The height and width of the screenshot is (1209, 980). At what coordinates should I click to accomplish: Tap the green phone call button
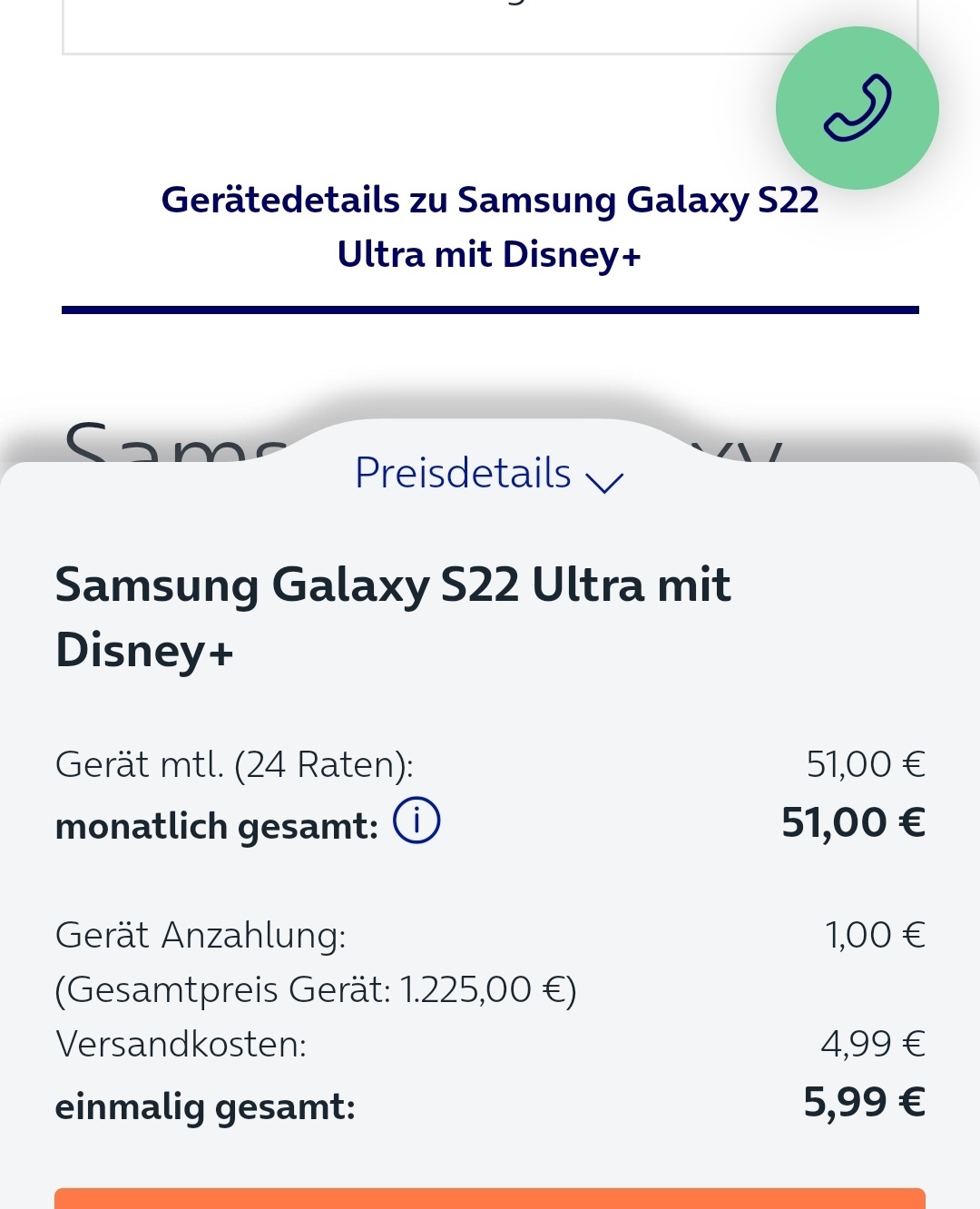pos(857,108)
